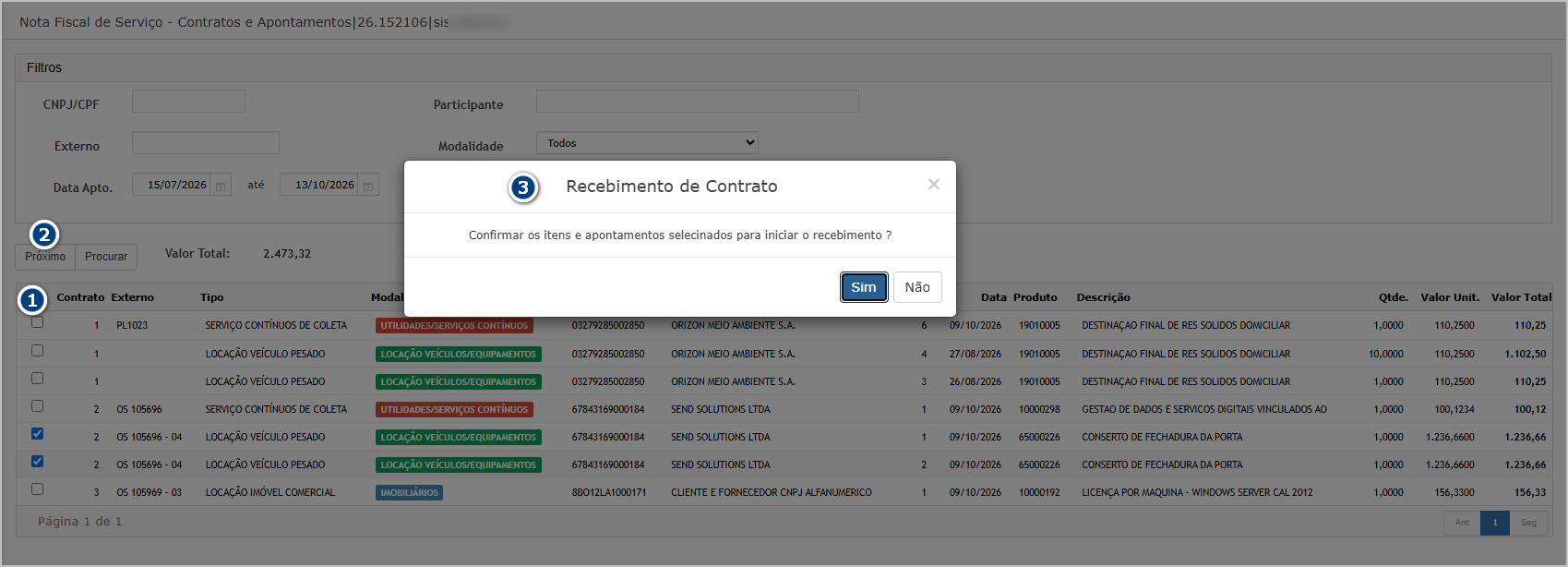Click the Ant previous-page button

tap(1462, 523)
